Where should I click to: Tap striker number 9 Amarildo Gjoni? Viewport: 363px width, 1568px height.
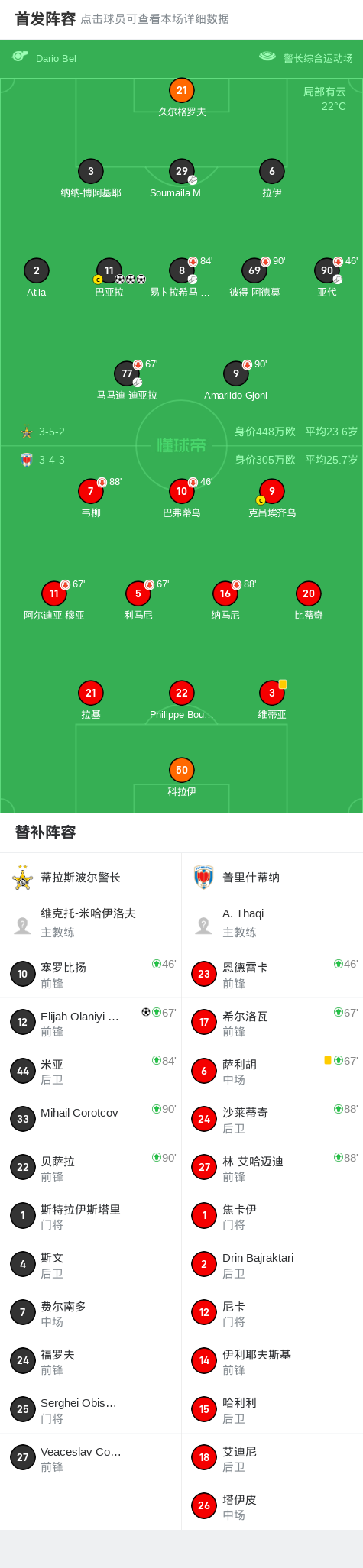click(235, 373)
